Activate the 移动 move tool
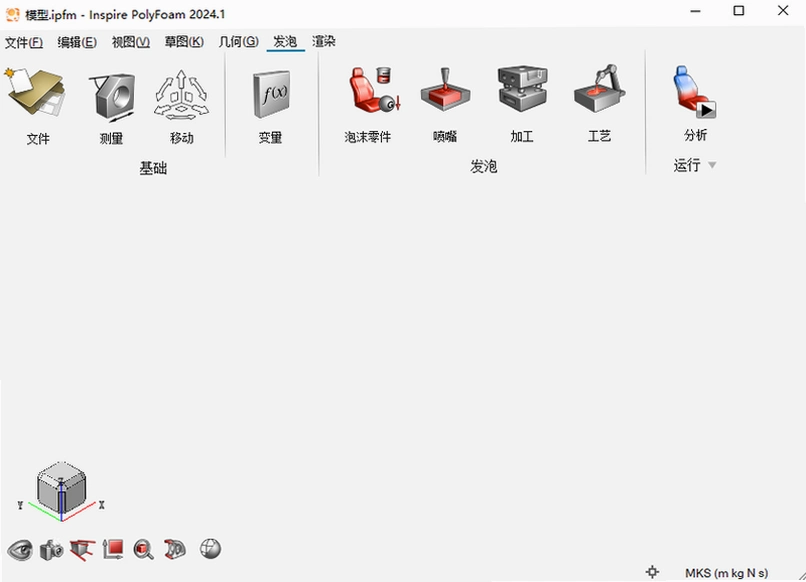The height and width of the screenshot is (582, 806). pyautogui.click(x=181, y=95)
